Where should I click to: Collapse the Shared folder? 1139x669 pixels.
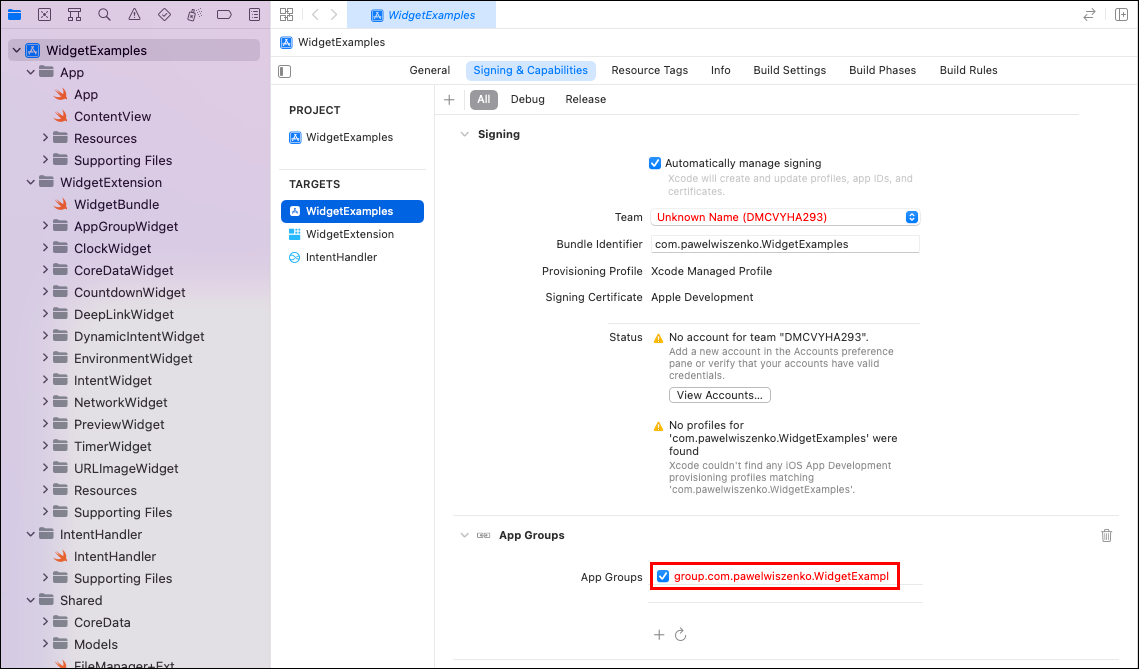point(31,600)
